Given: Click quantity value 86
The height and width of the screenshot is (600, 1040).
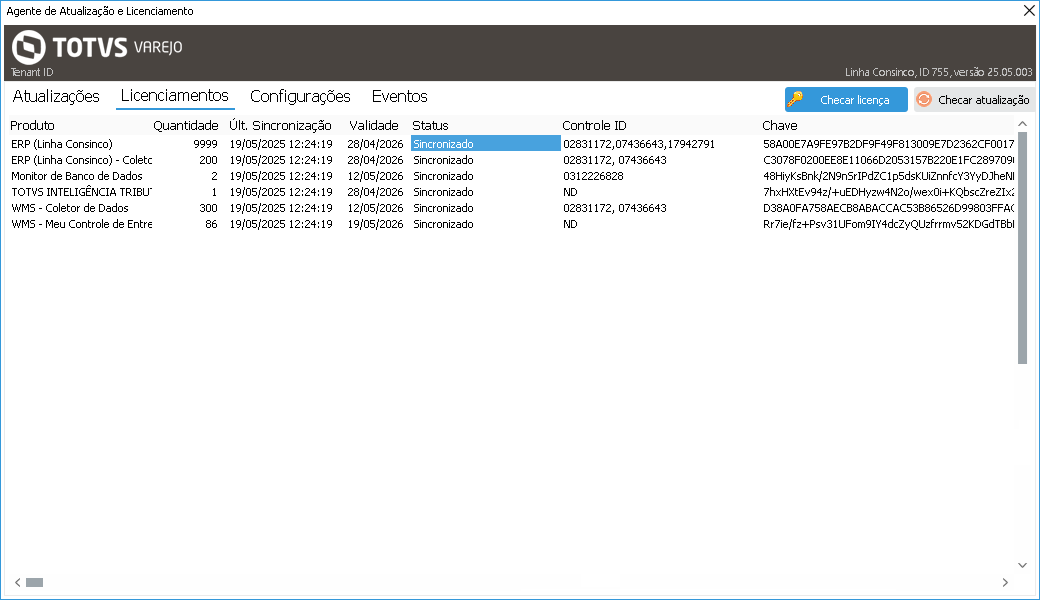Looking at the screenshot, I should pyautogui.click(x=212, y=223).
